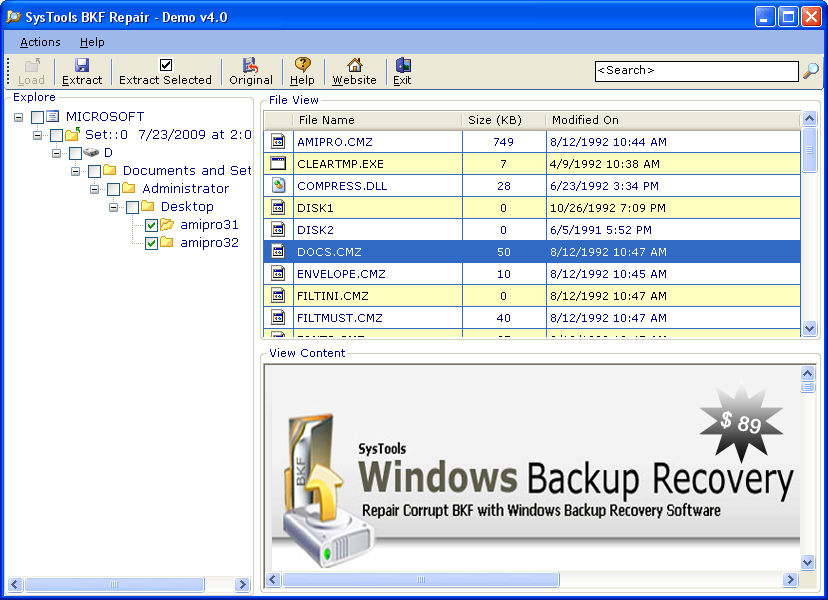Image resolution: width=828 pixels, height=600 pixels.
Task: Open Help from the toolbar icon
Action: click(x=302, y=65)
